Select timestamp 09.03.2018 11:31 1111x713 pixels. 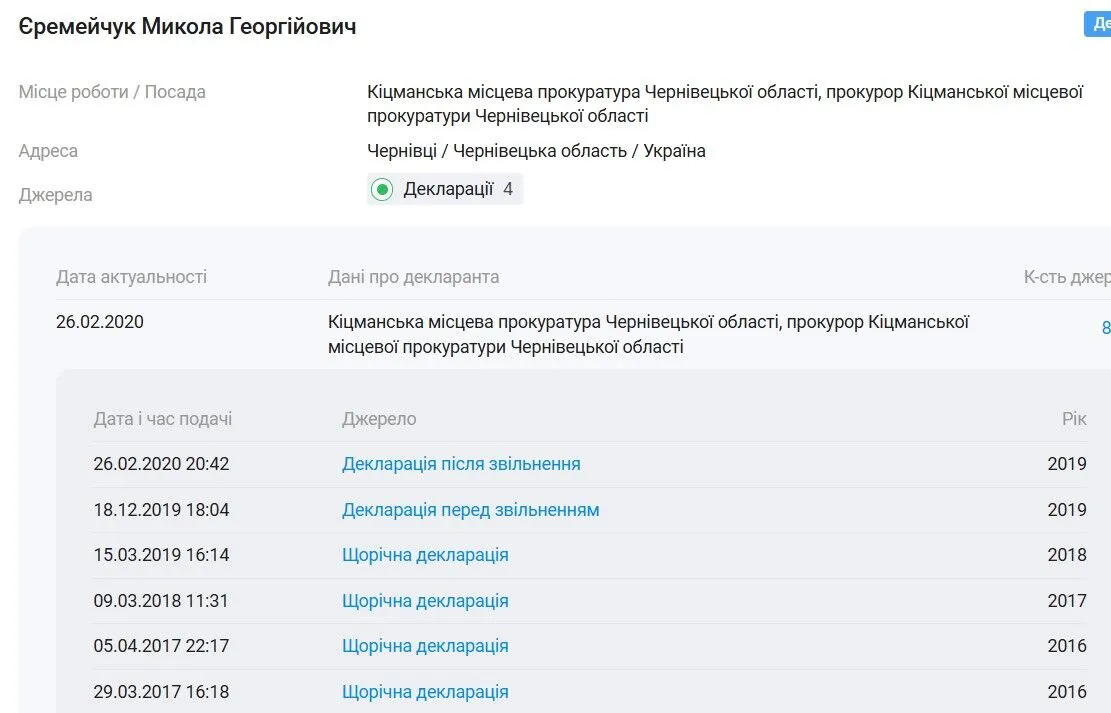pyautogui.click(x=162, y=601)
